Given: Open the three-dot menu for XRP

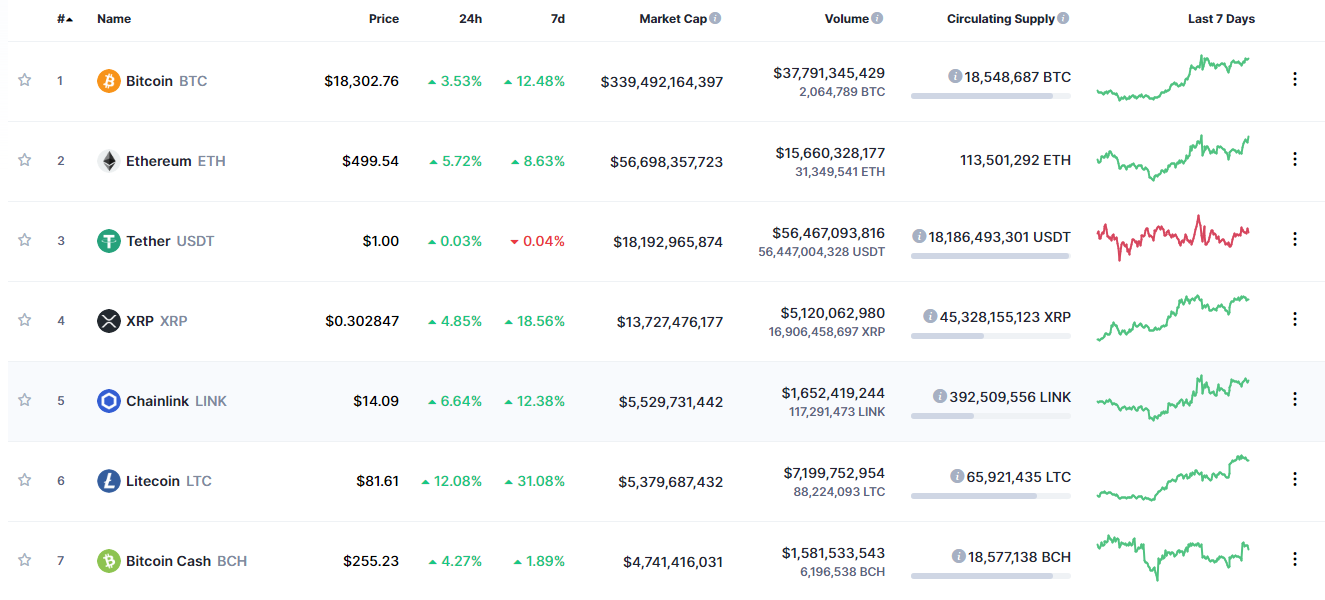Looking at the screenshot, I should (1295, 319).
